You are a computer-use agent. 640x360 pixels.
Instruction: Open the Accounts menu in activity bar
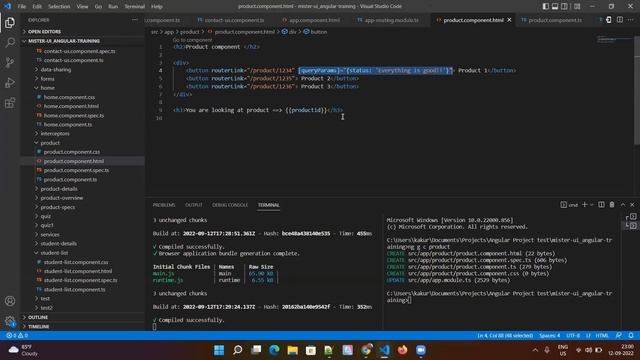[10, 301]
